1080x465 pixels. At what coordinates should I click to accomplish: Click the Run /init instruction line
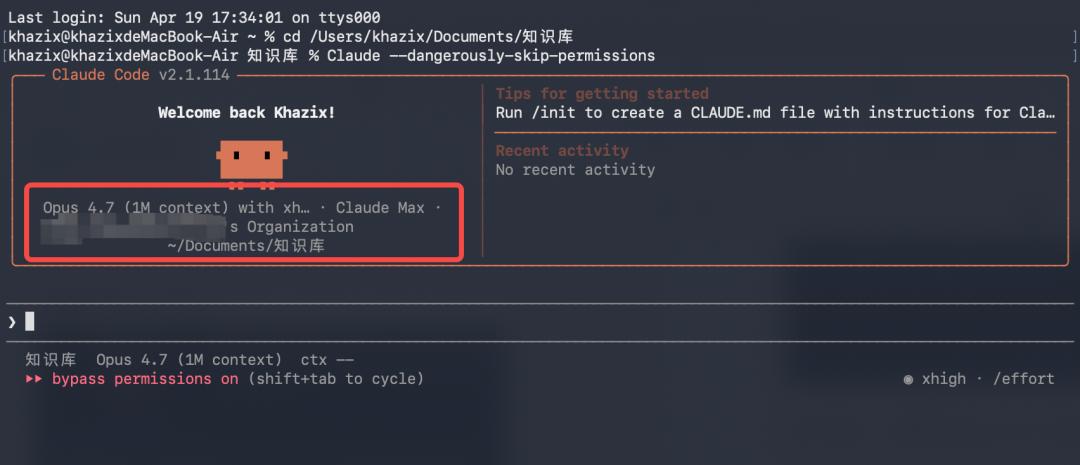pyautogui.click(x=775, y=112)
